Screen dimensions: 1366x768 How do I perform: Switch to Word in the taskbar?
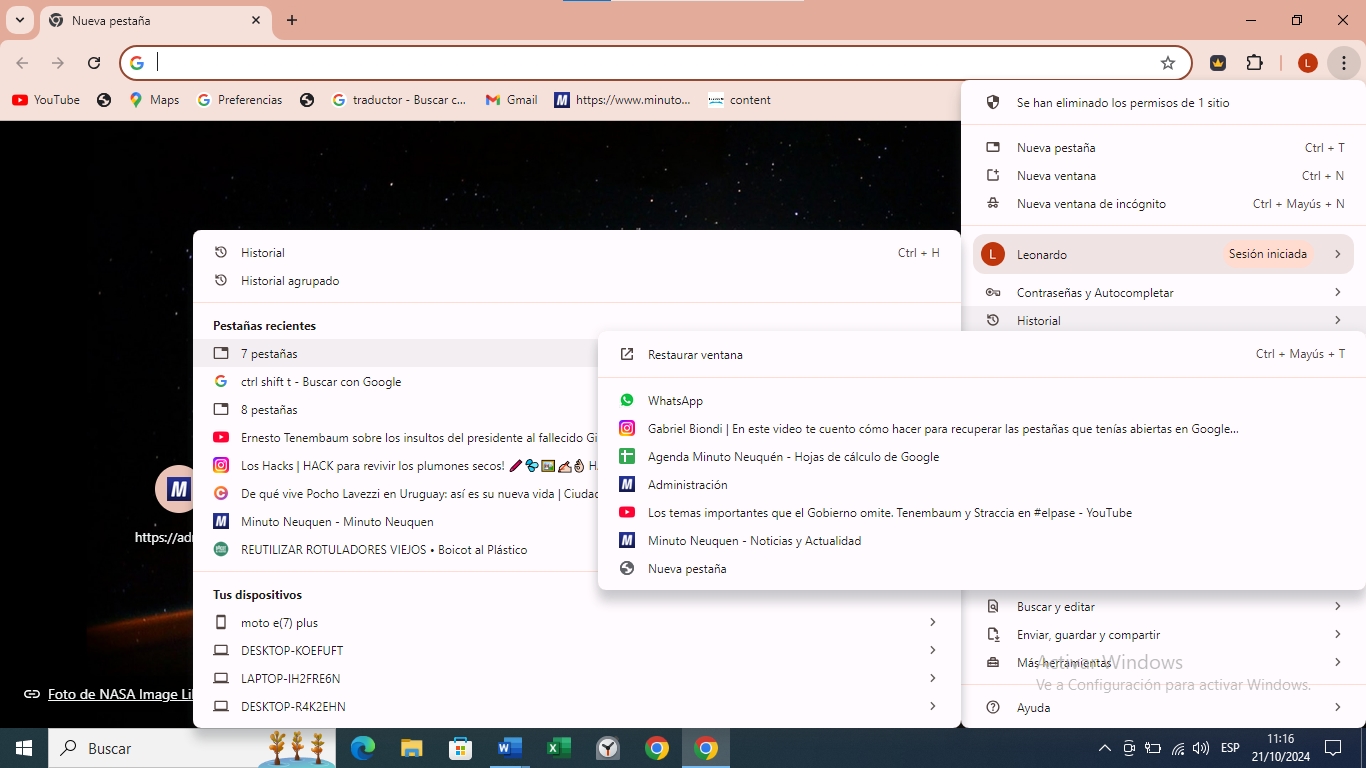pyautogui.click(x=510, y=748)
